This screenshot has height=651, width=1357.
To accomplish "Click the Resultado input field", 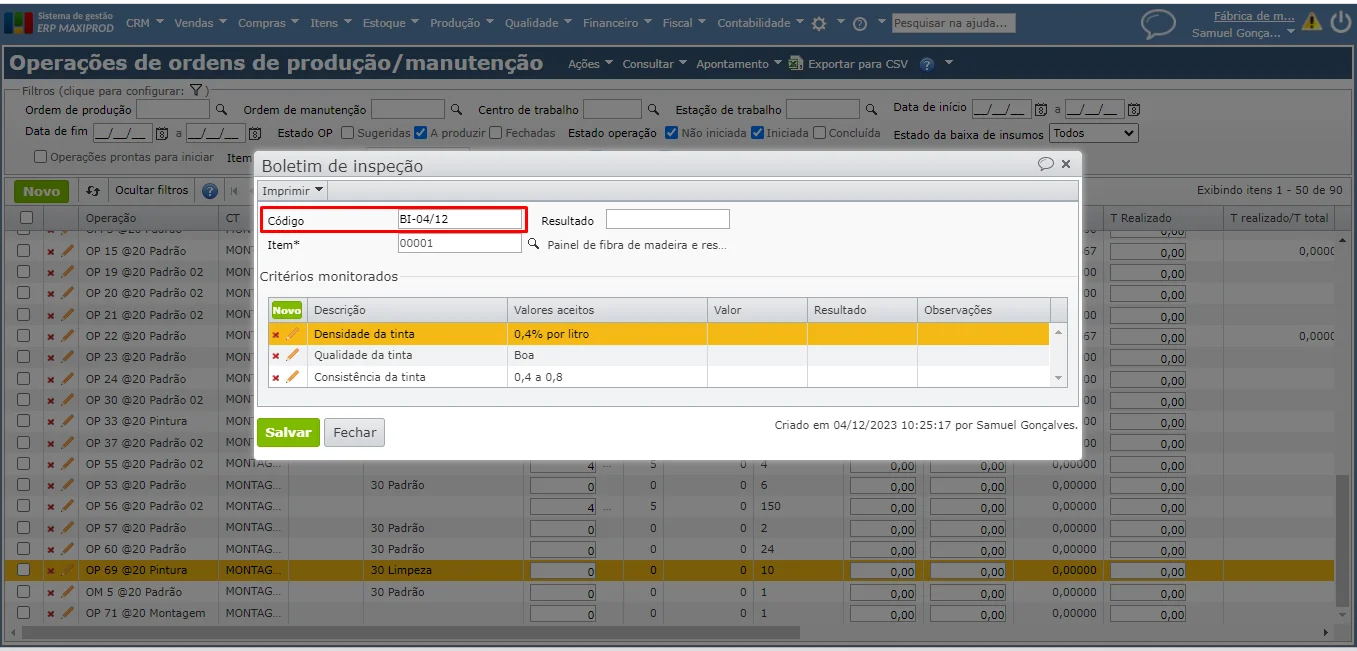I will click(667, 219).
